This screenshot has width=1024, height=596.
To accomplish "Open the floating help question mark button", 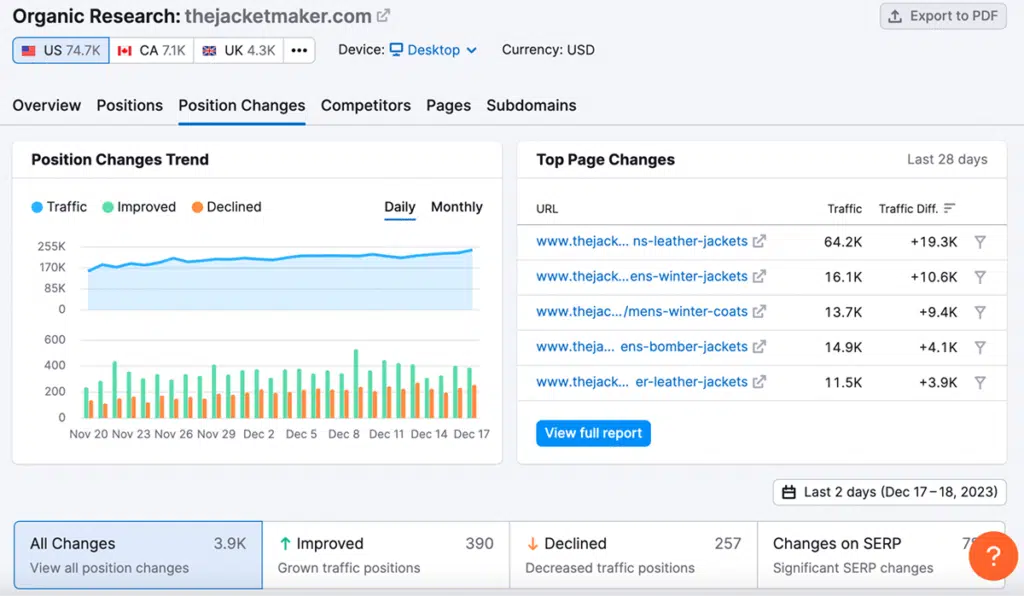I will 993,555.
